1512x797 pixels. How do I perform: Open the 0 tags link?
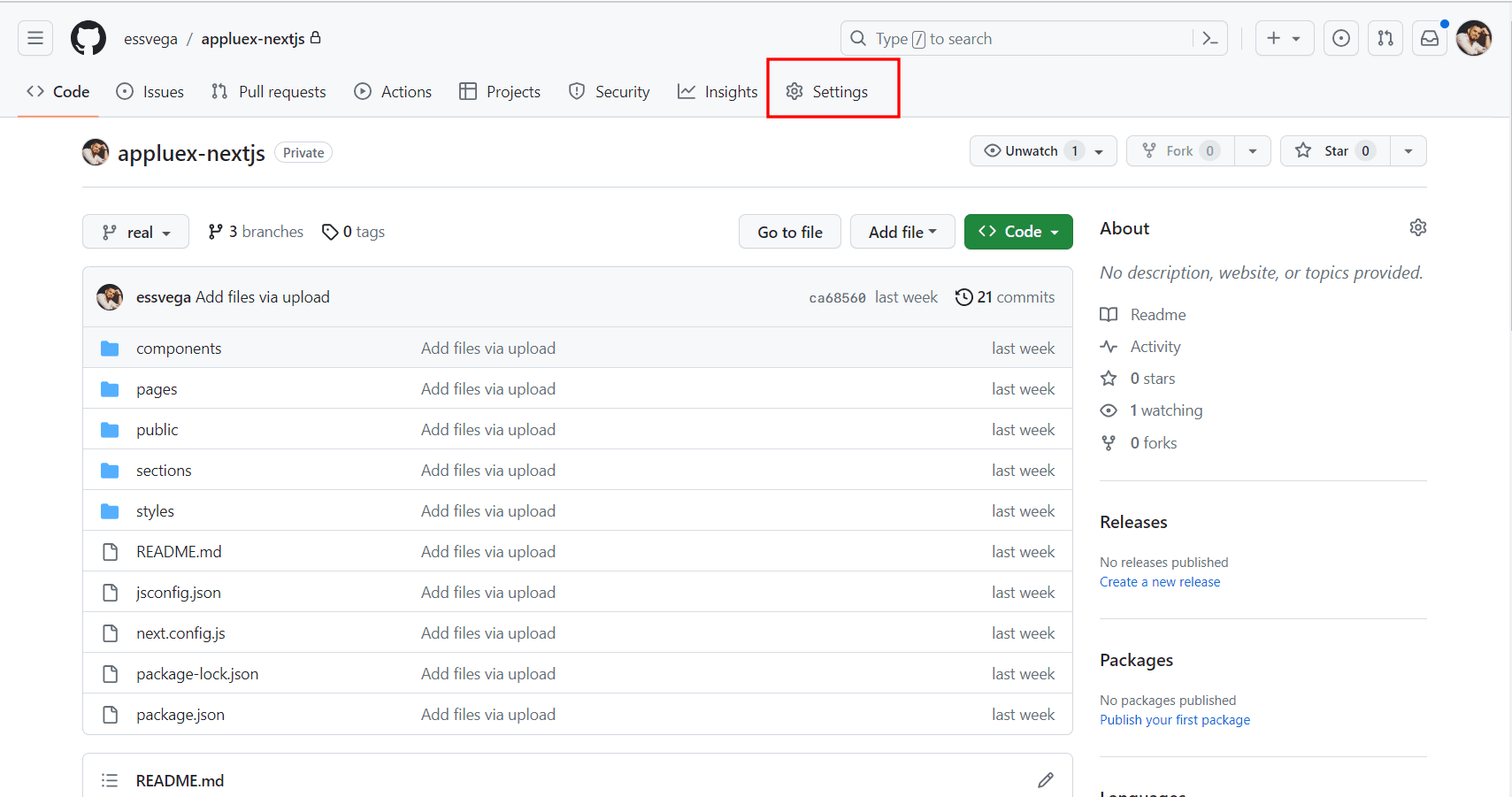click(x=354, y=232)
